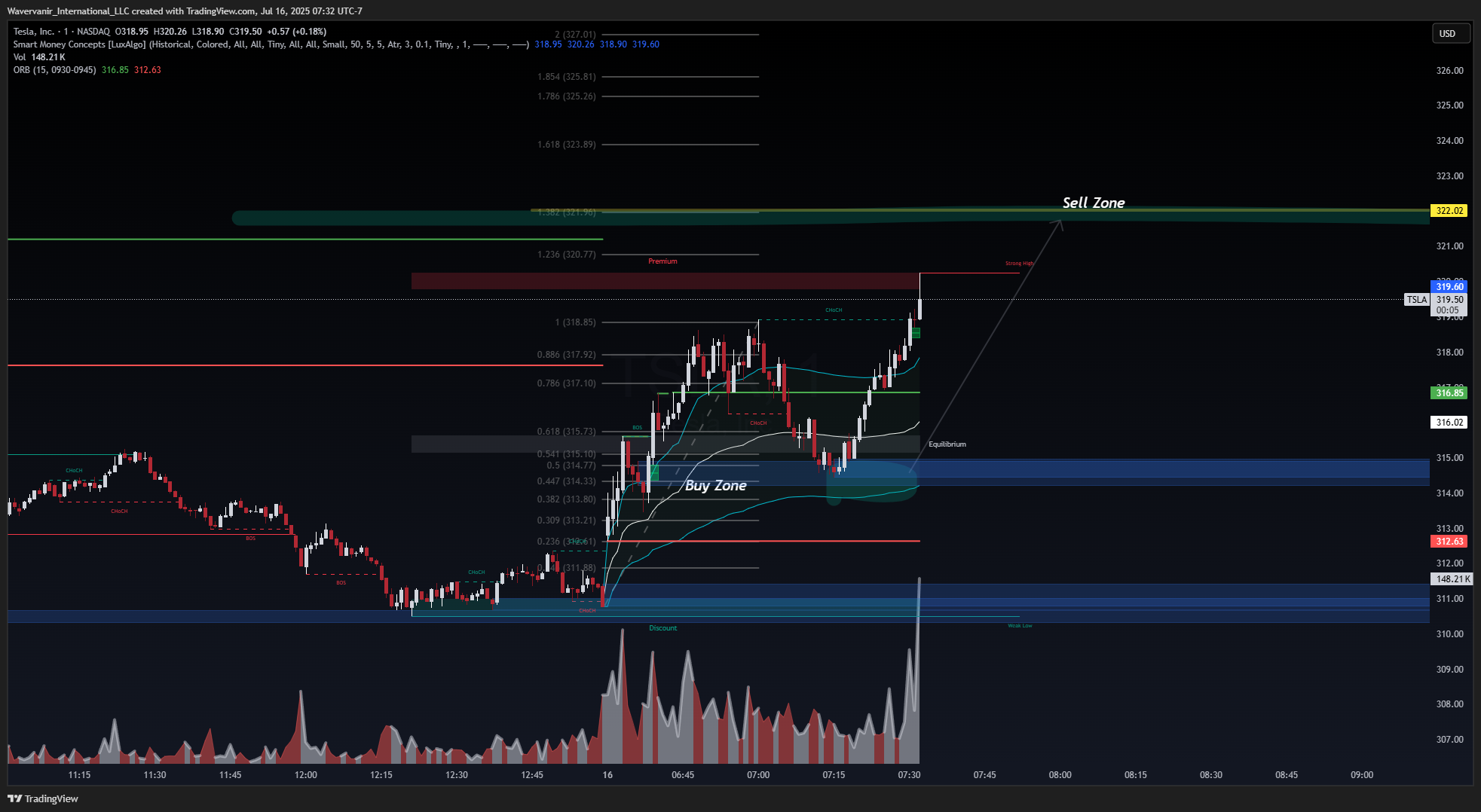Click the 1.236 (320.77) Fibonacci label
This screenshot has height=812, width=1481.
(567, 255)
